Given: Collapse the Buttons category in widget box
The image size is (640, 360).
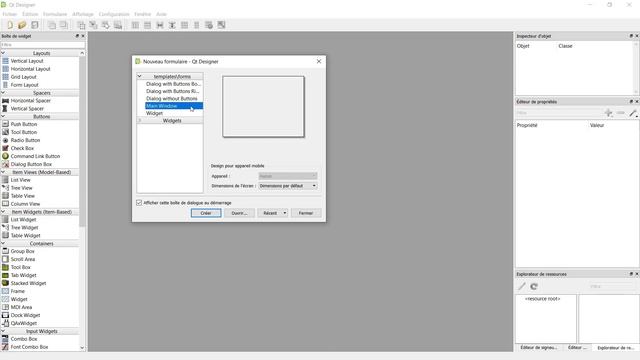Looking at the screenshot, I should coord(3,116).
